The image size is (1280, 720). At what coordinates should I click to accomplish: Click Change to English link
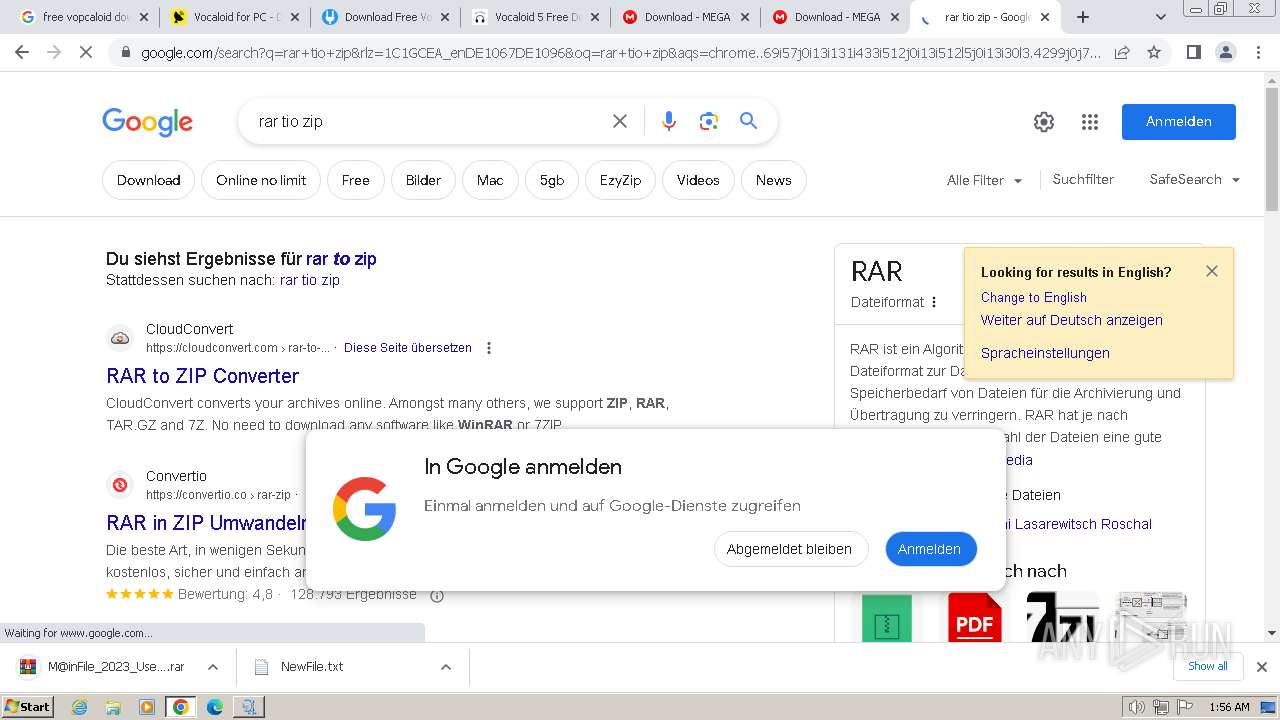[x=1033, y=298]
